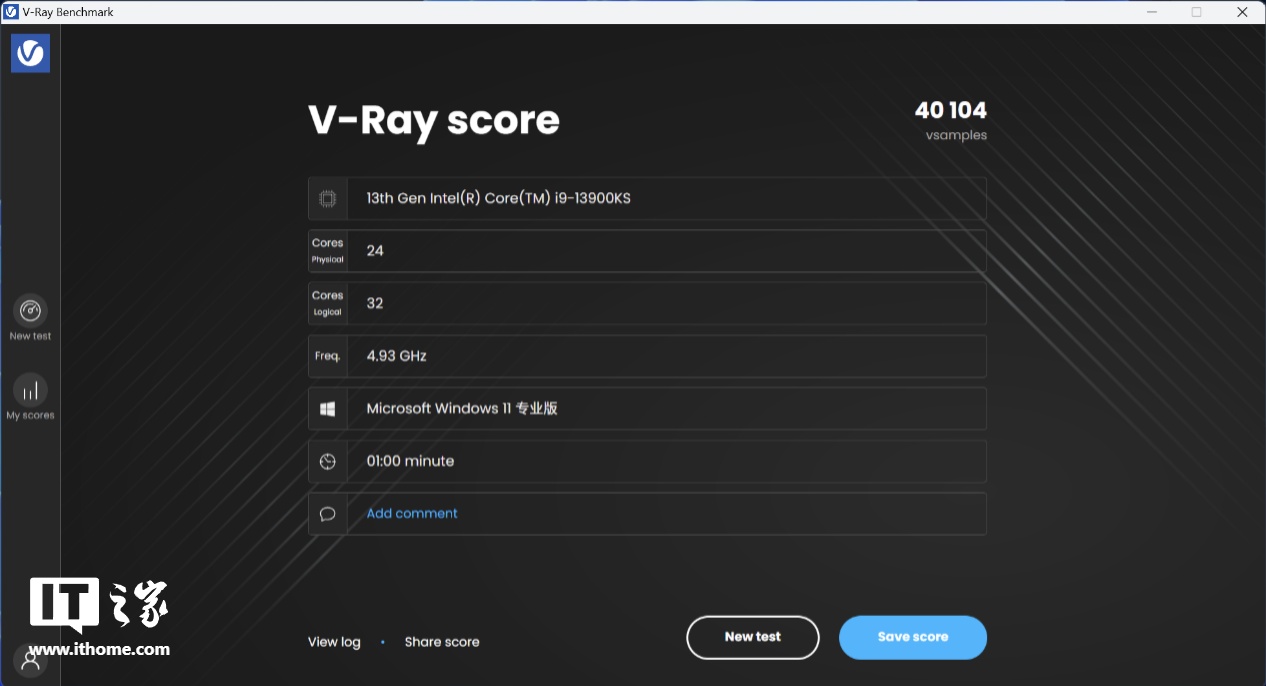Click the Cores Logical label
The image size is (1266, 686).
tap(327, 303)
